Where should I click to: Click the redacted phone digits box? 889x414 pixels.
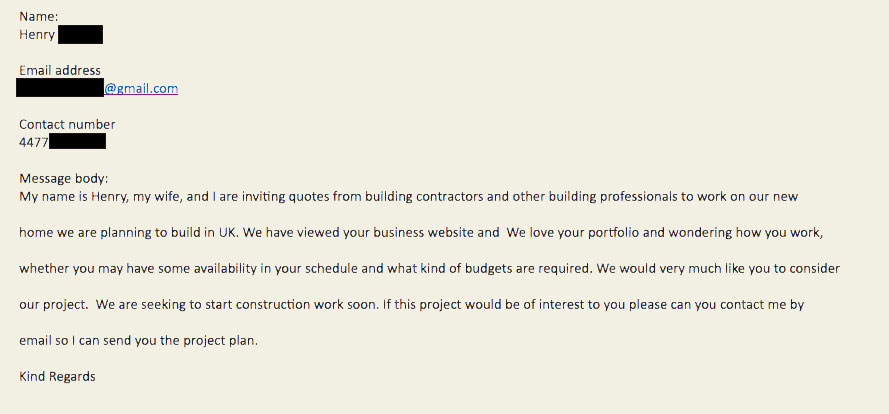point(78,141)
